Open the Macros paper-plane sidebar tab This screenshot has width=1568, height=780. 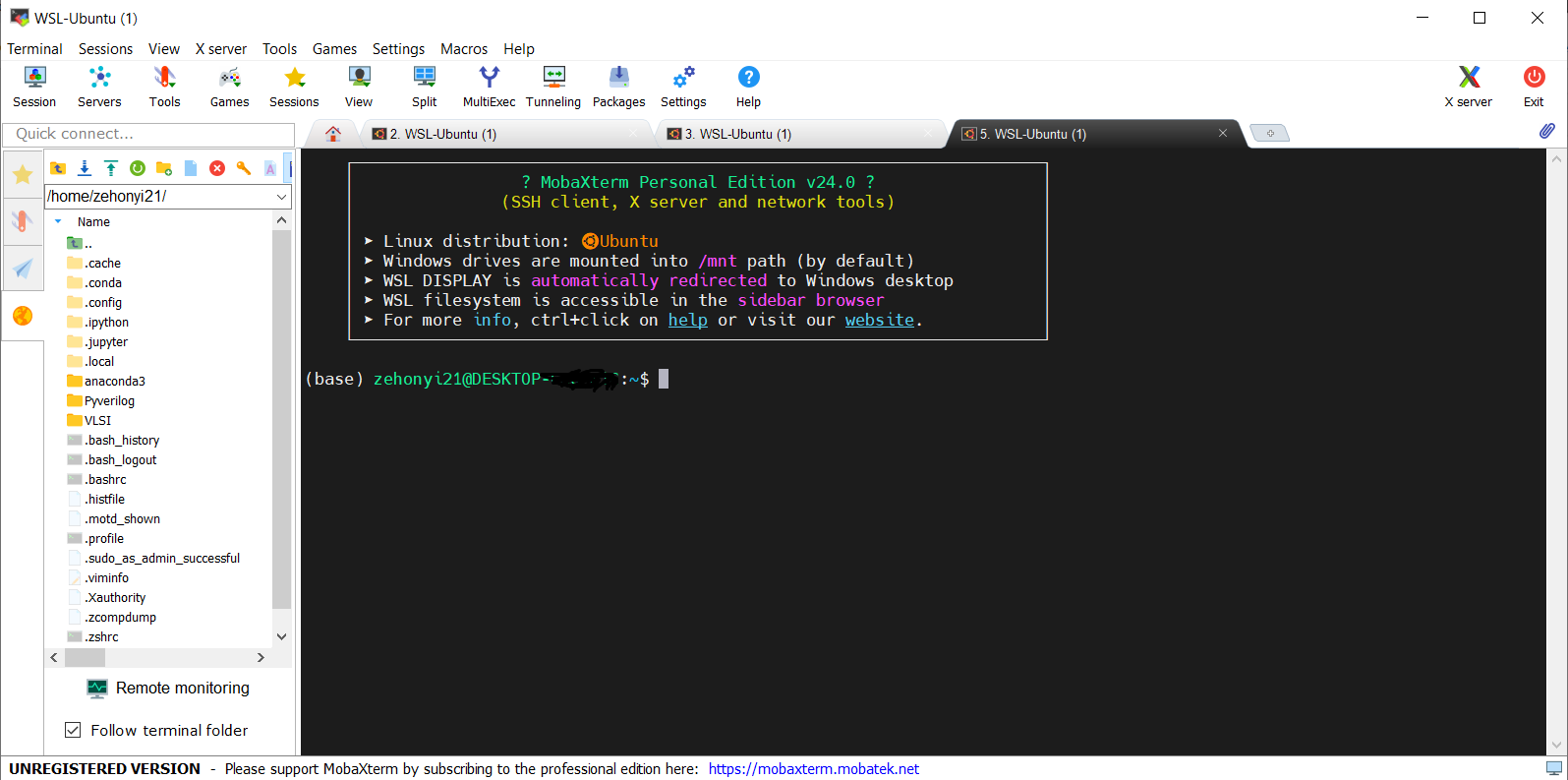tap(23, 268)
